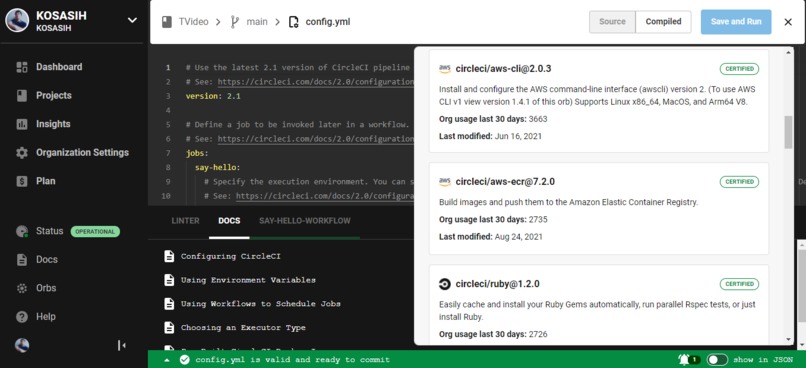Open the Docs document icon in sidebar
This screenshot has height=368, width=806.
(x=22, y=260)
